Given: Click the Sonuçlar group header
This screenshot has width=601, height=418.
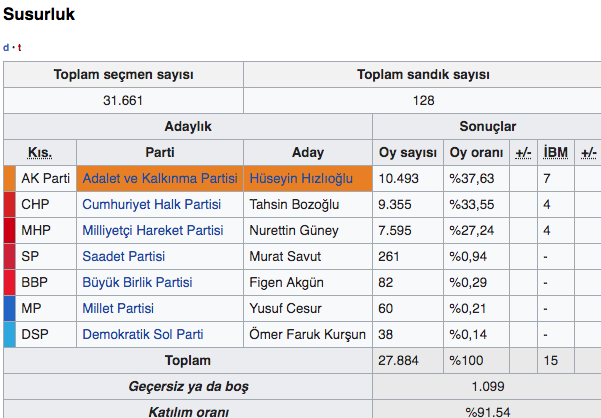Looking at the screenshot, I should [x=488, y=127].
